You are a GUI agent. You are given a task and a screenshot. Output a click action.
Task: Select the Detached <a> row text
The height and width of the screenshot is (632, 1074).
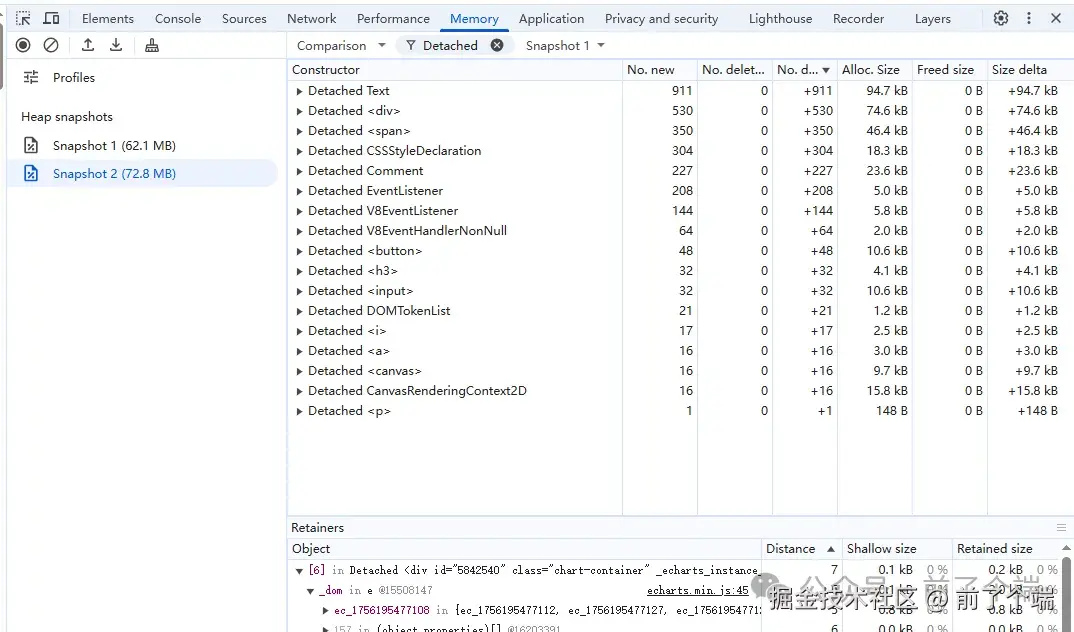coord(349,351)
